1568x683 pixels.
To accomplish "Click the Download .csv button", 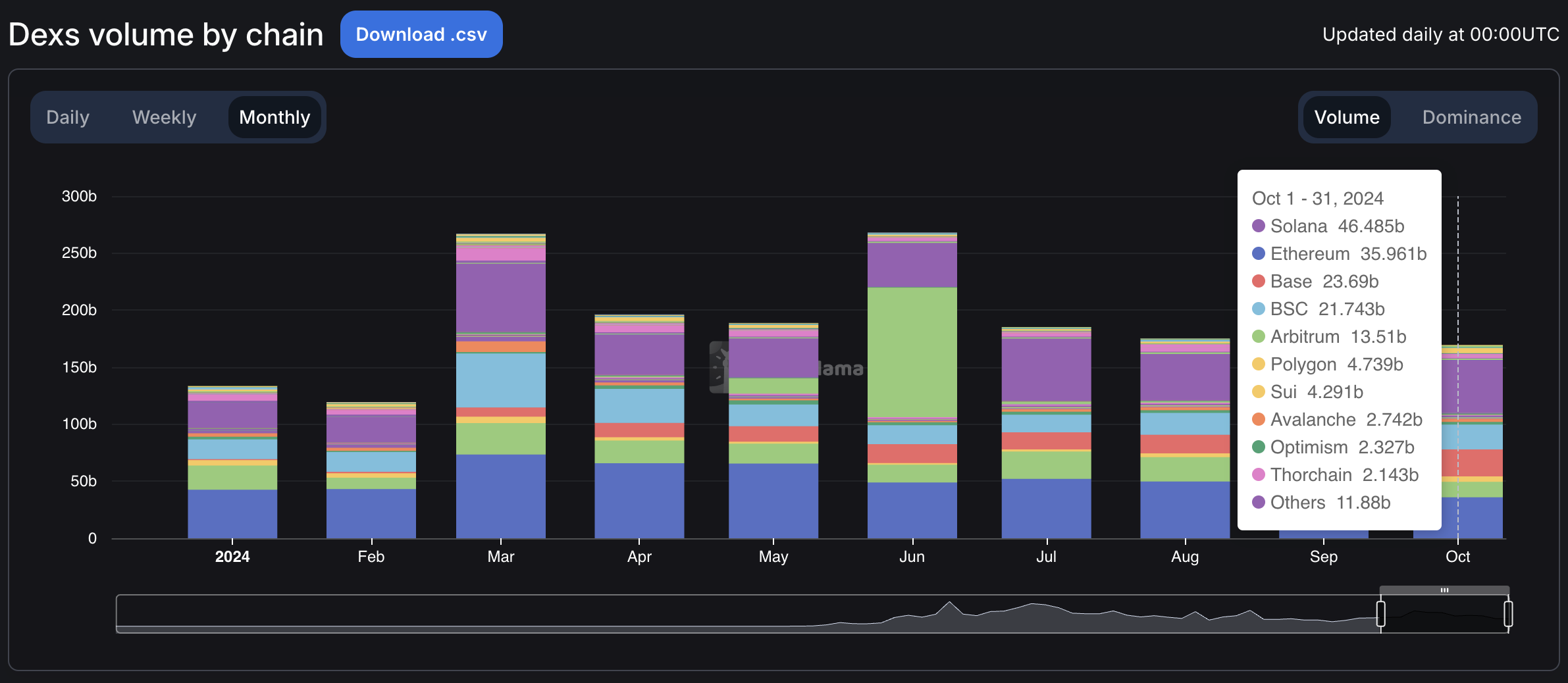I will click(x=421, y=34).
